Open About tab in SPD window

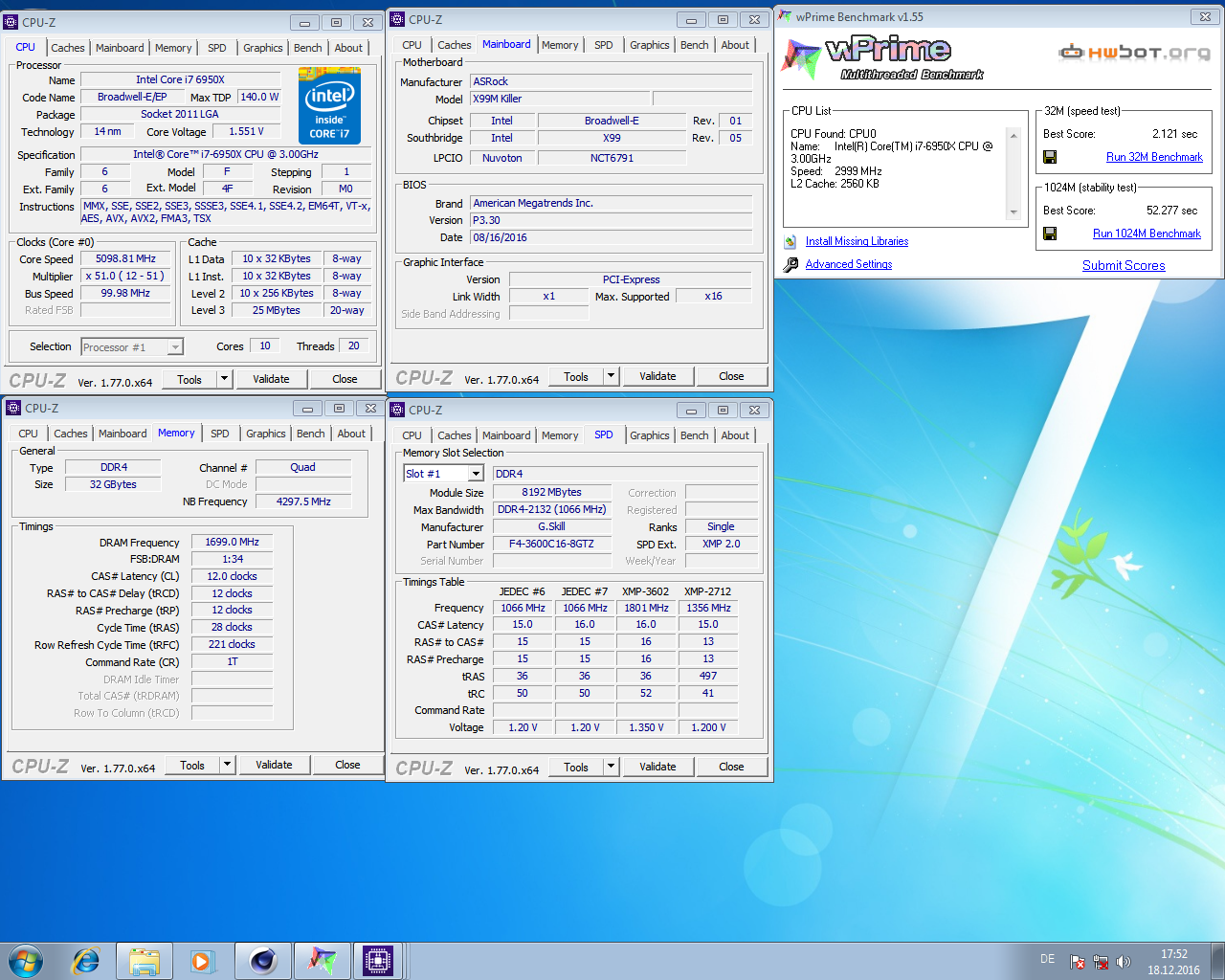tap(735, 435)
